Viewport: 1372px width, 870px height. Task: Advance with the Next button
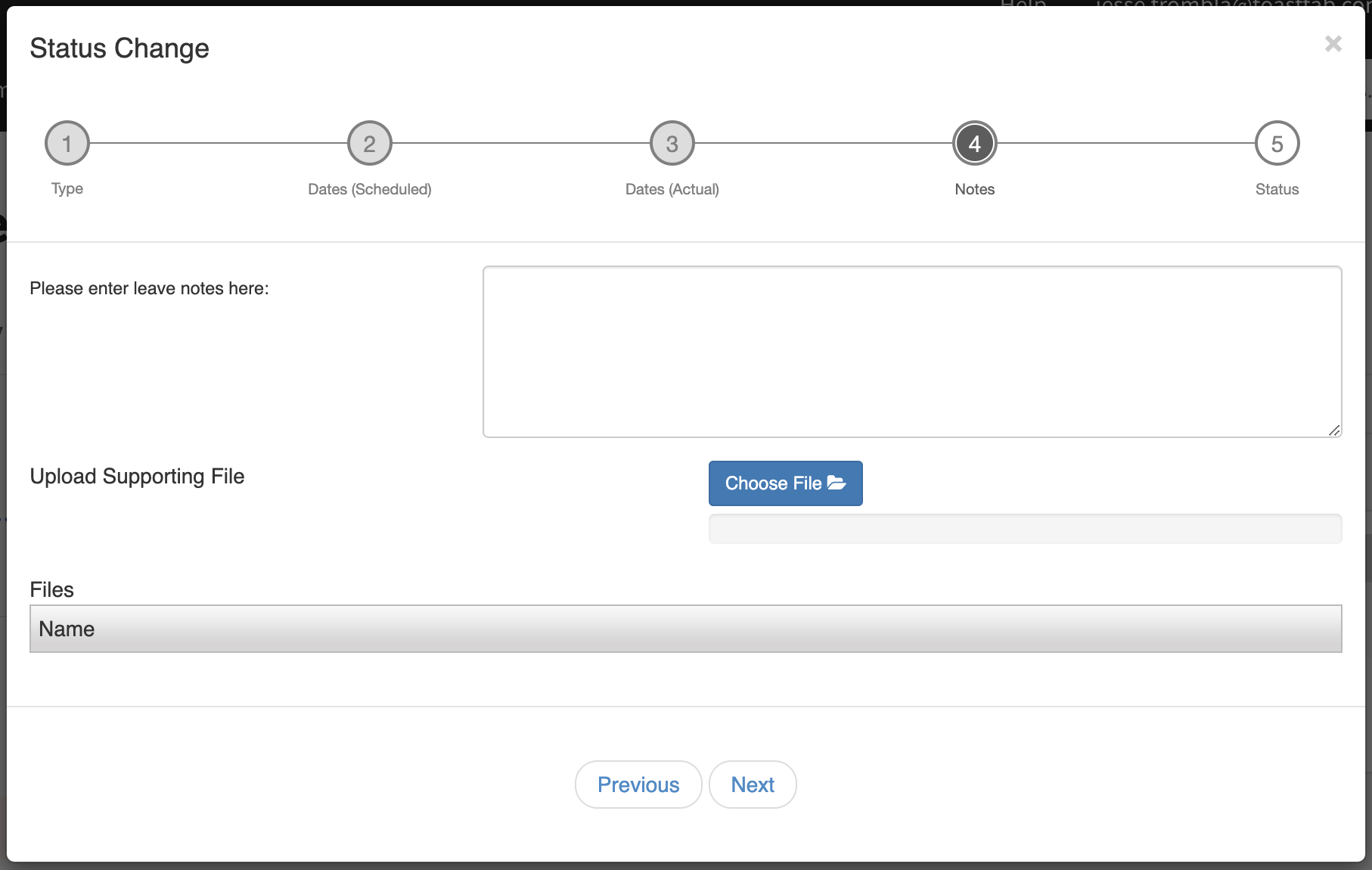752,785
